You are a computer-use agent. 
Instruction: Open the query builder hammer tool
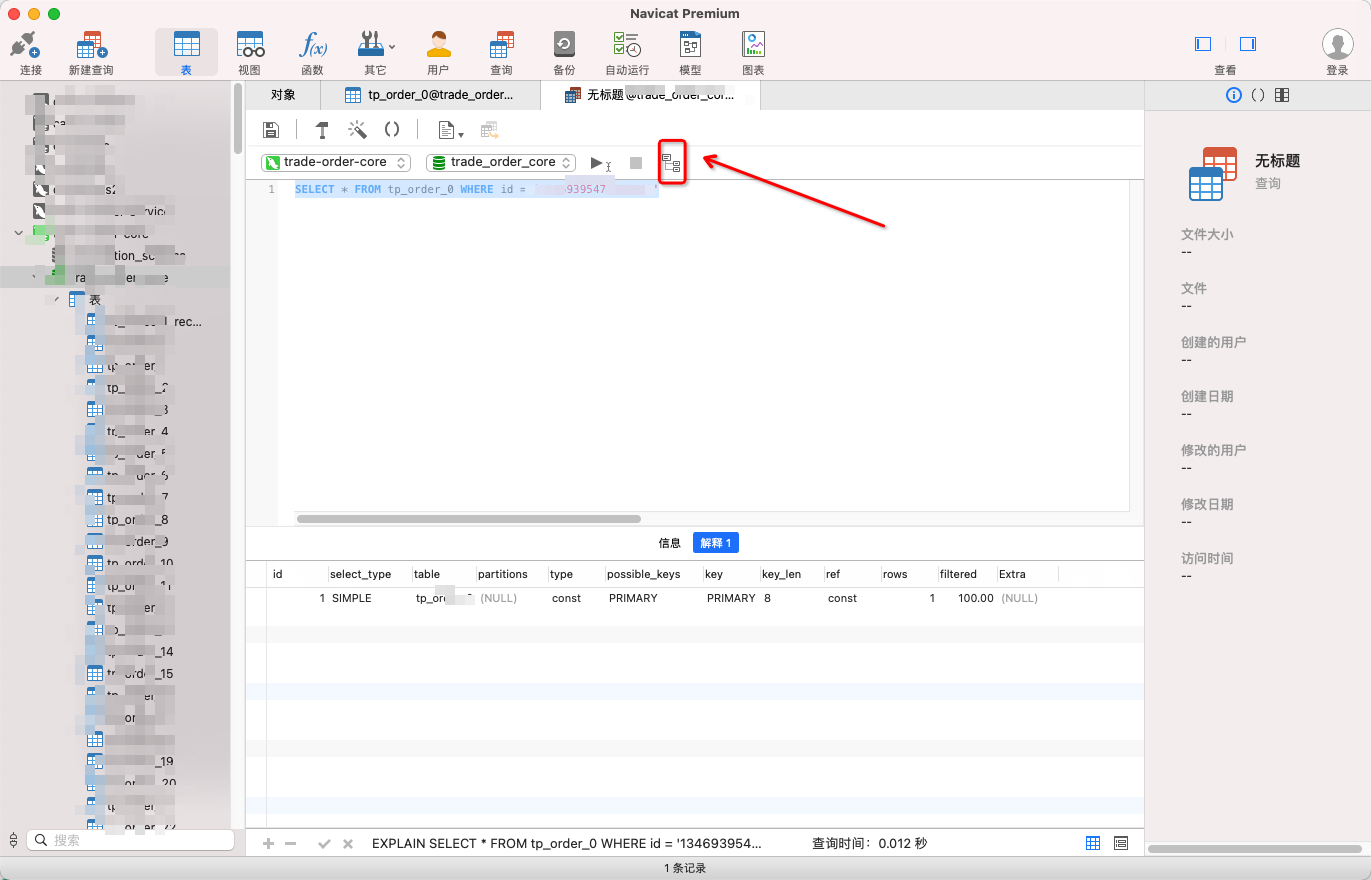322,130
